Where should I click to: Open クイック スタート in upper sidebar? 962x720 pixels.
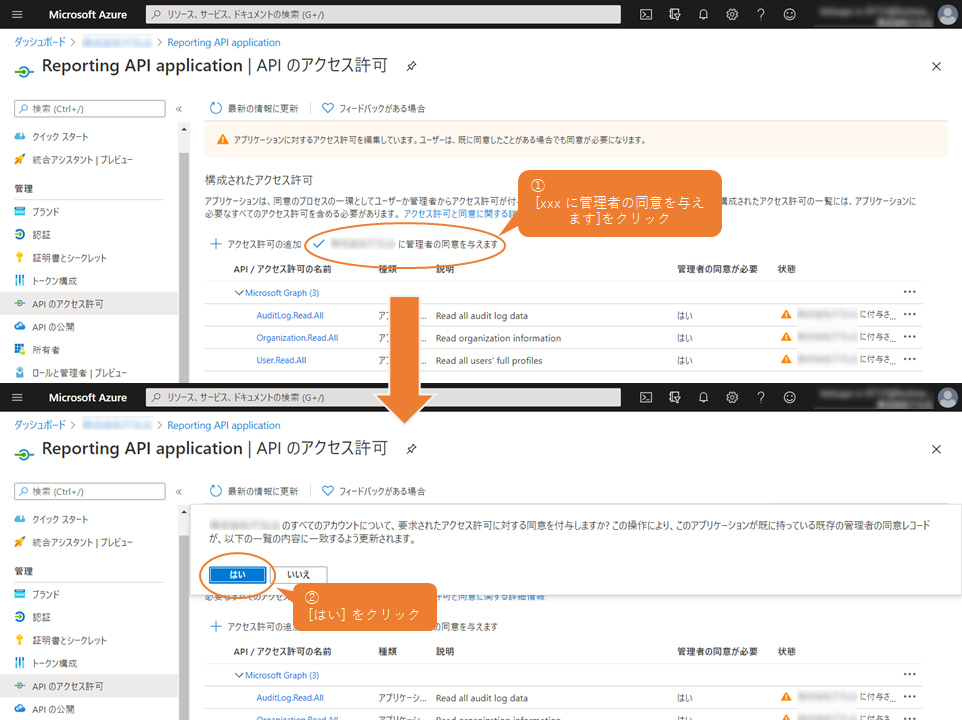pyautogui.click(x=60, y=136)
